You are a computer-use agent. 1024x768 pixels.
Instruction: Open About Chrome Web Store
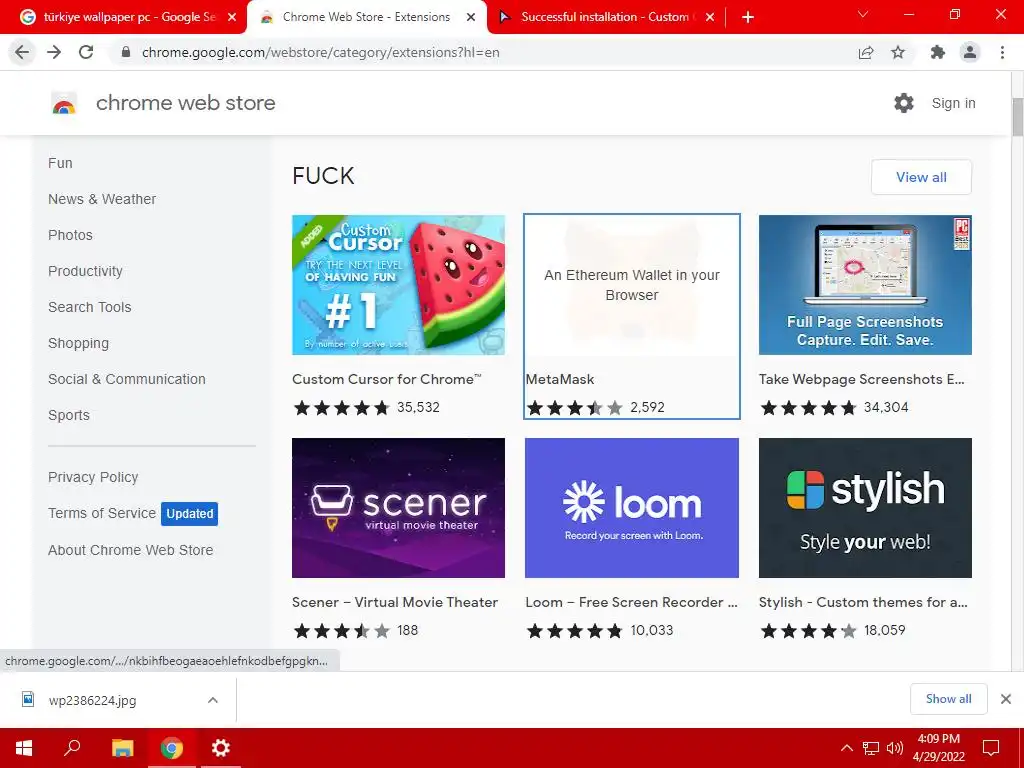coord(131,550)
